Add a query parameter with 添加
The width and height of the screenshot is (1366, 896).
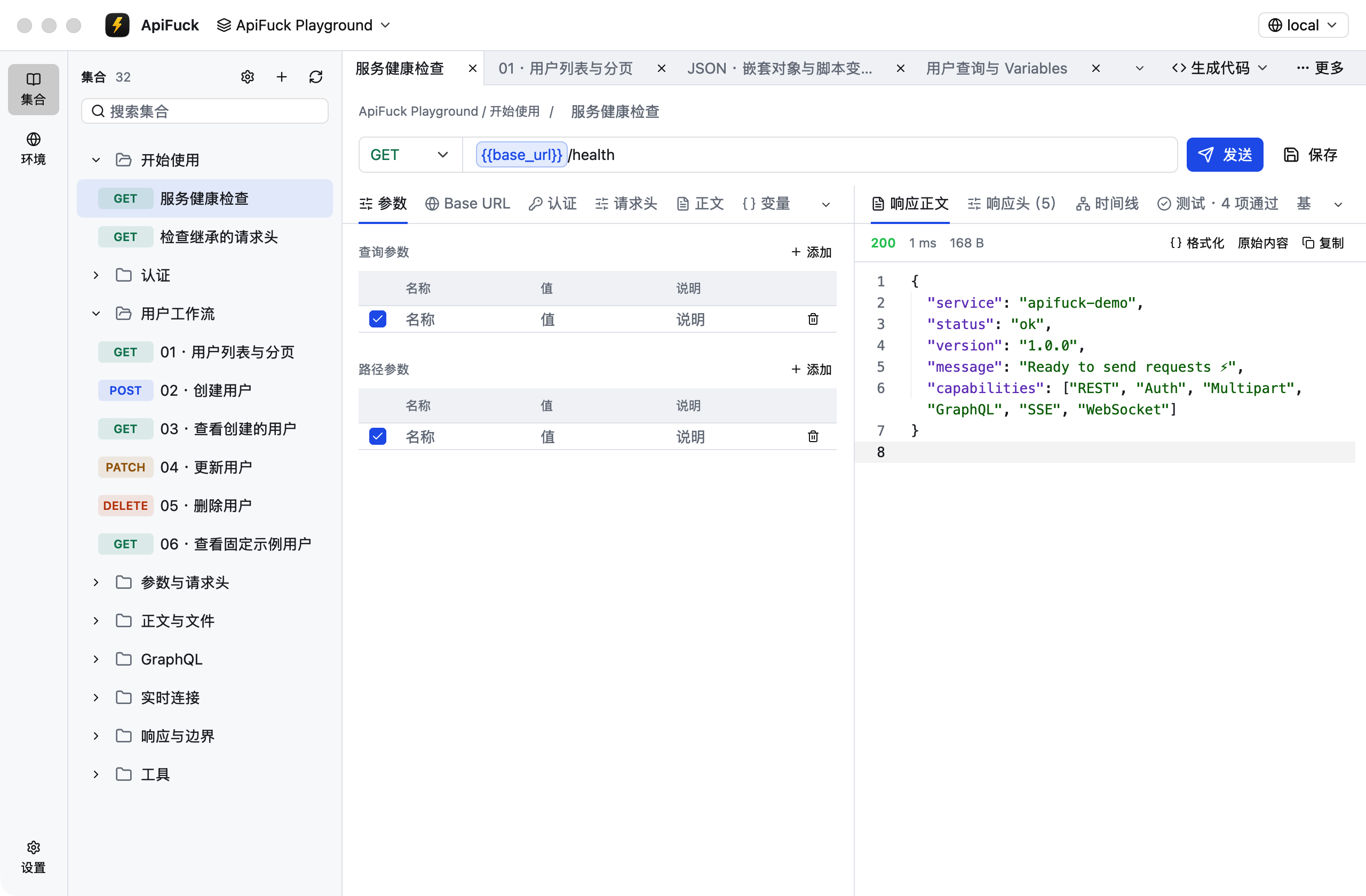[x=812, y=252]
